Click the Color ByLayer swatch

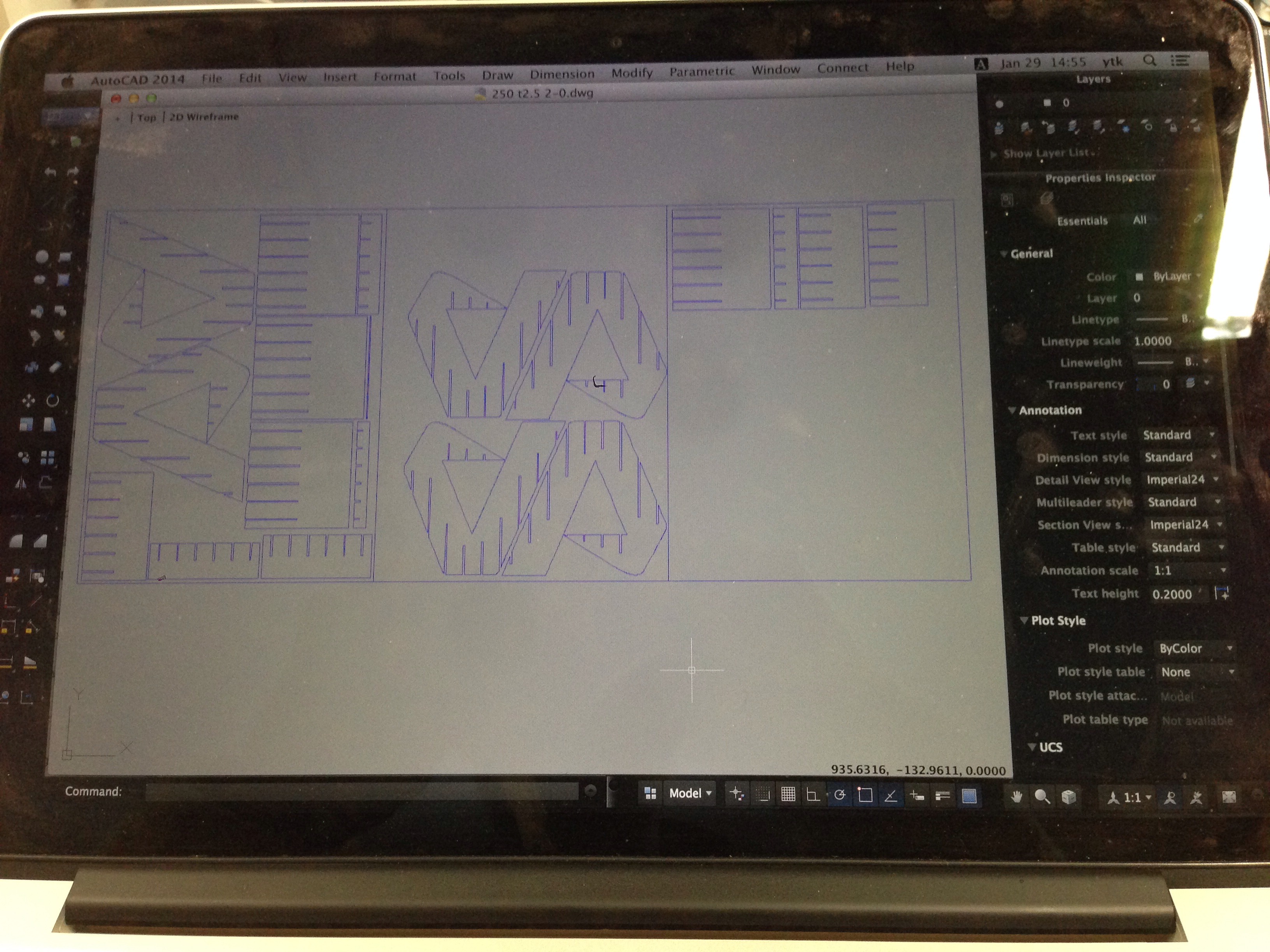[1139, 276]
